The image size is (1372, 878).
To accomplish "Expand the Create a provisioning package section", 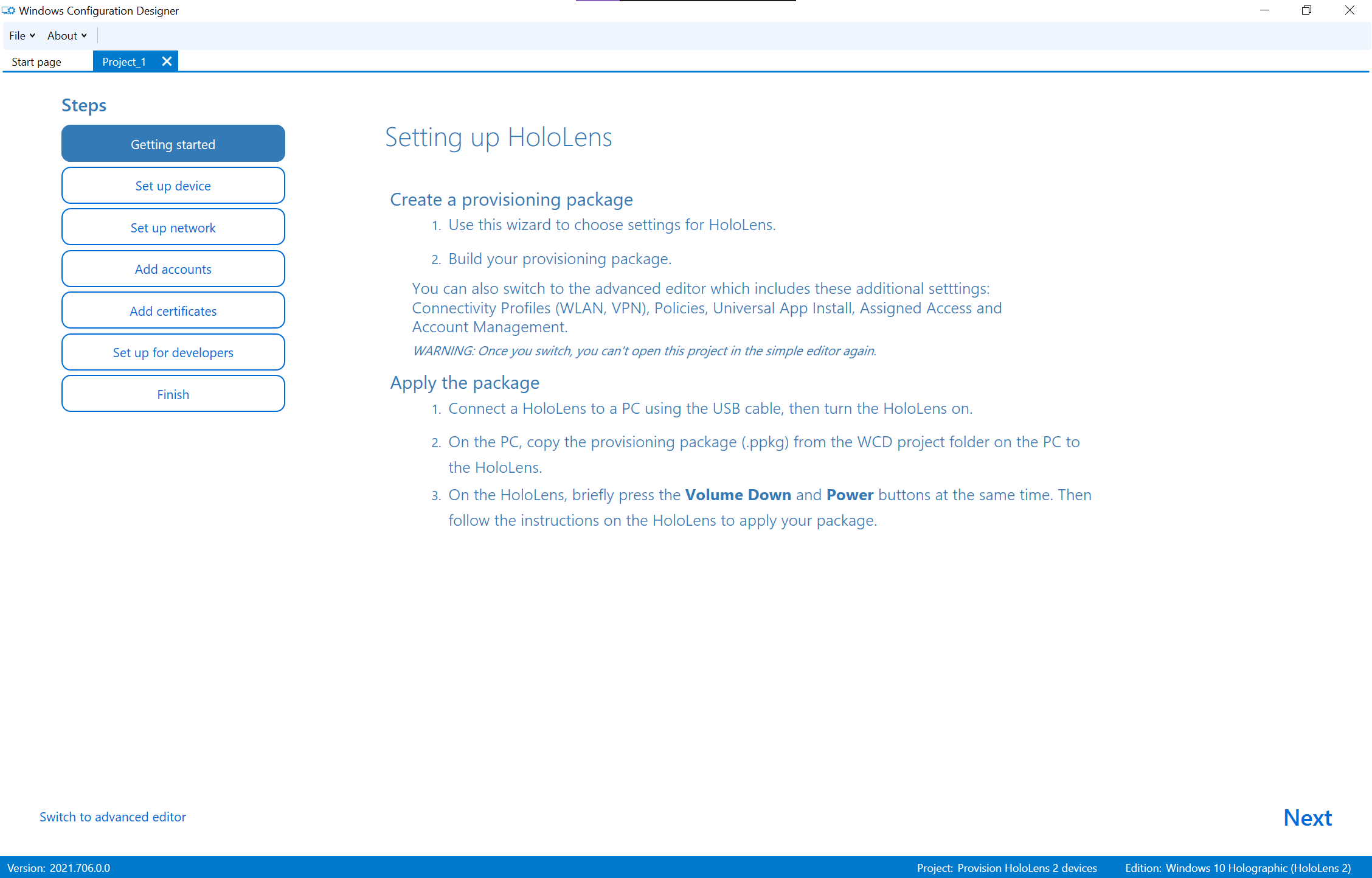I will 511,199.
